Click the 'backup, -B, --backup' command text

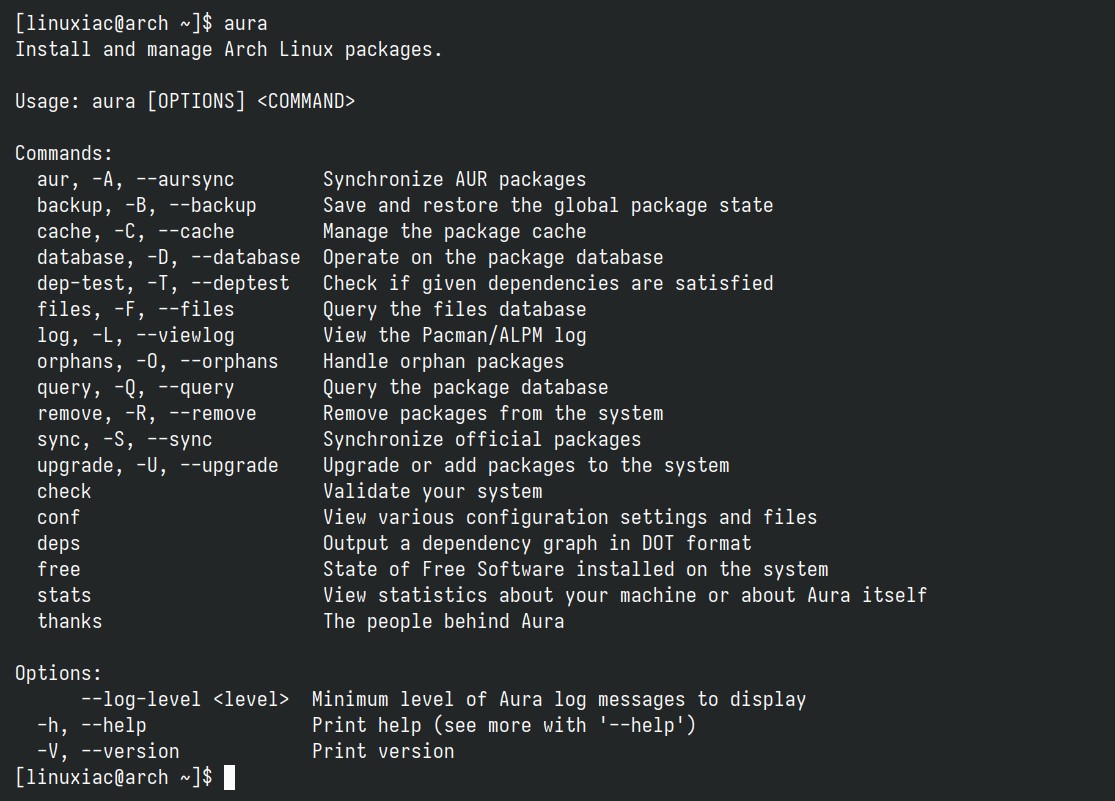click(146, 206)
